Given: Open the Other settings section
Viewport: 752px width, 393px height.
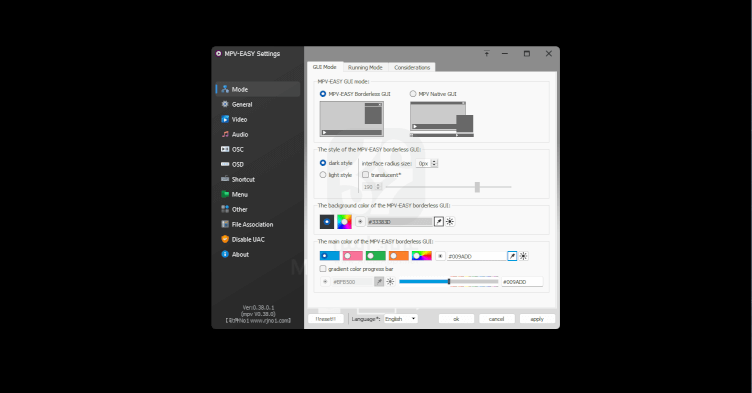Looking at the screenshot, I should [x=258, y=209].
